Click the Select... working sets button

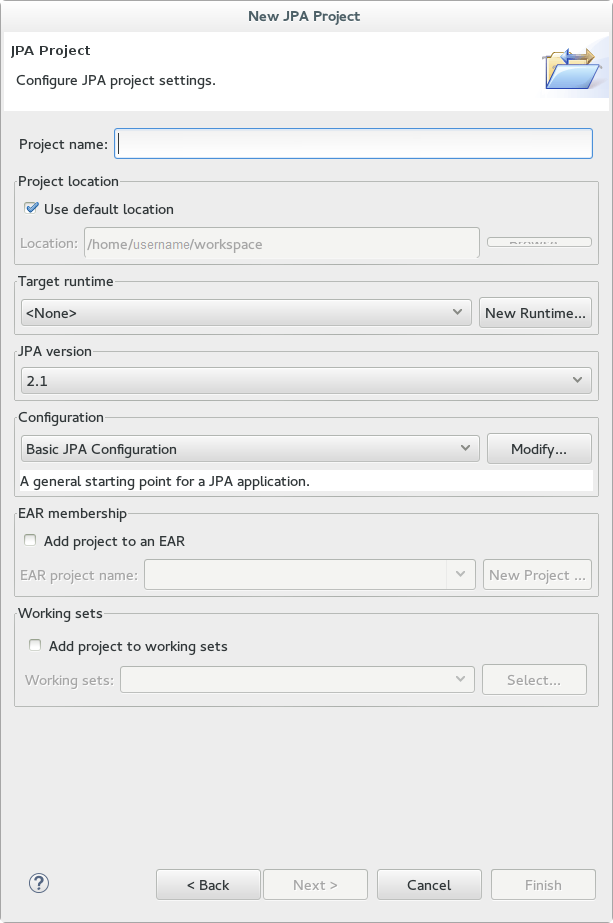(533, 680)
